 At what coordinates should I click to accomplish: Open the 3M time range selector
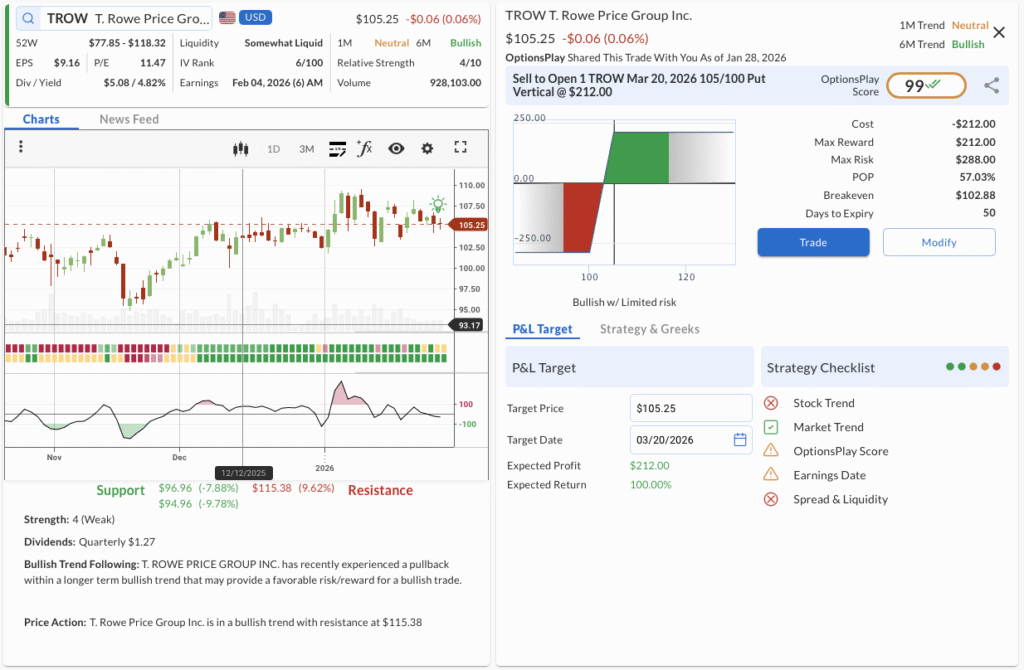tap(306, 149)
